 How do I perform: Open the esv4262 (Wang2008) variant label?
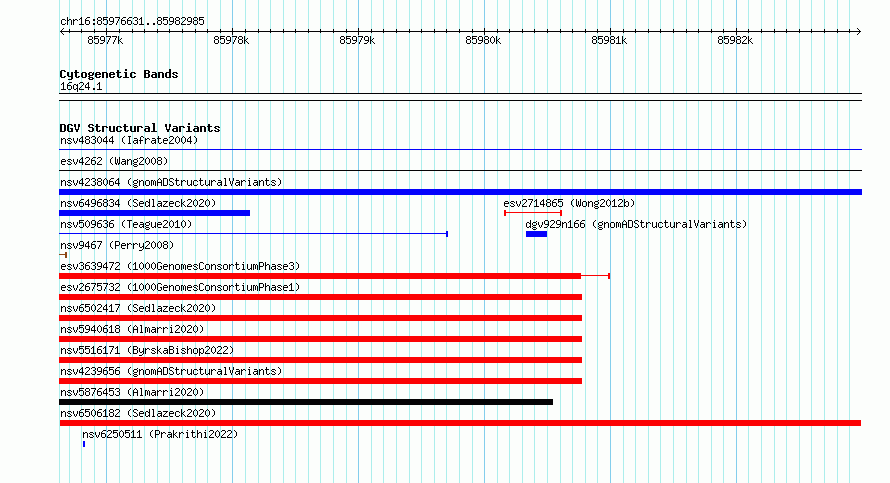[114, 161]
